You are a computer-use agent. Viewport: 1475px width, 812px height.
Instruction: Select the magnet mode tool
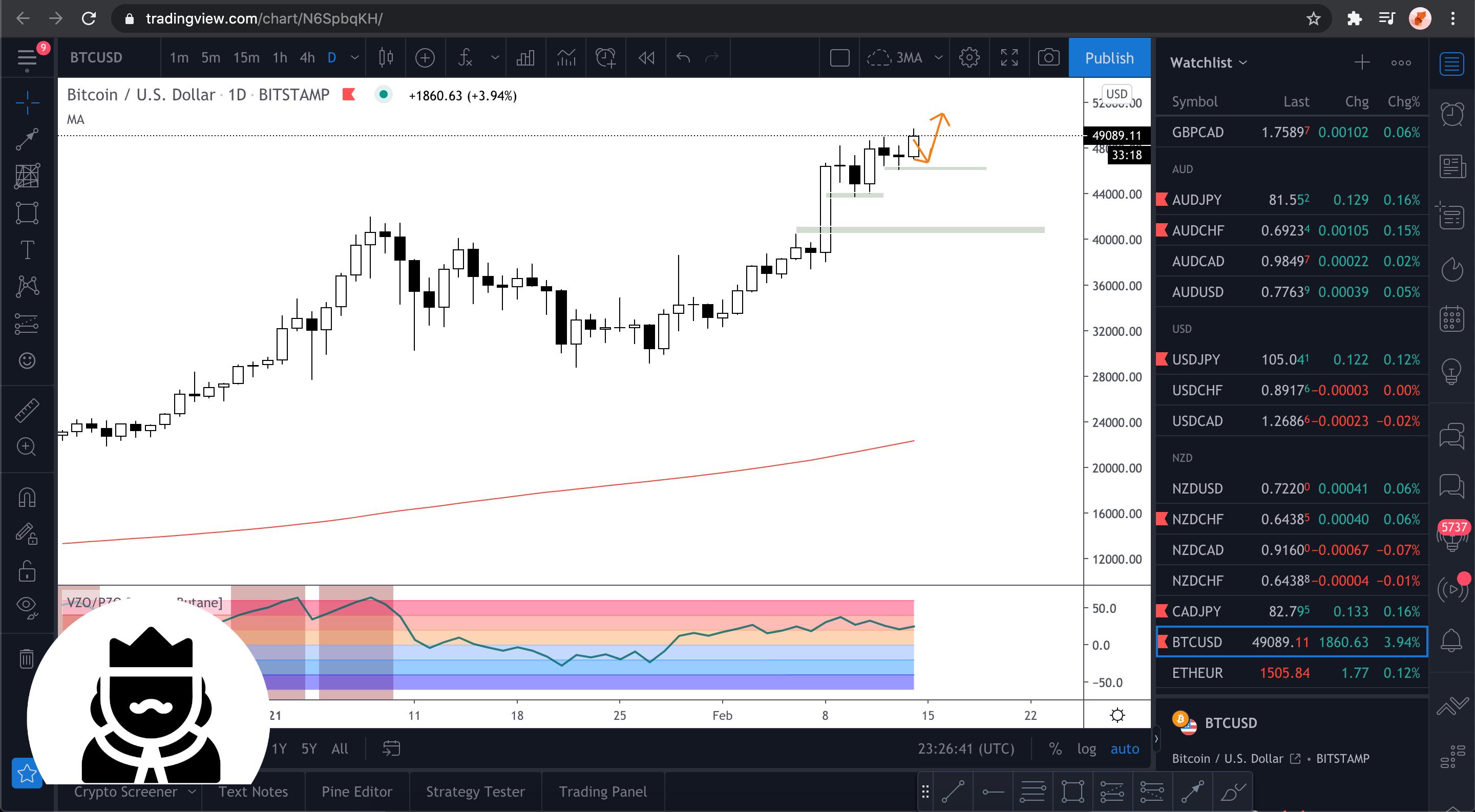point(27,497)
